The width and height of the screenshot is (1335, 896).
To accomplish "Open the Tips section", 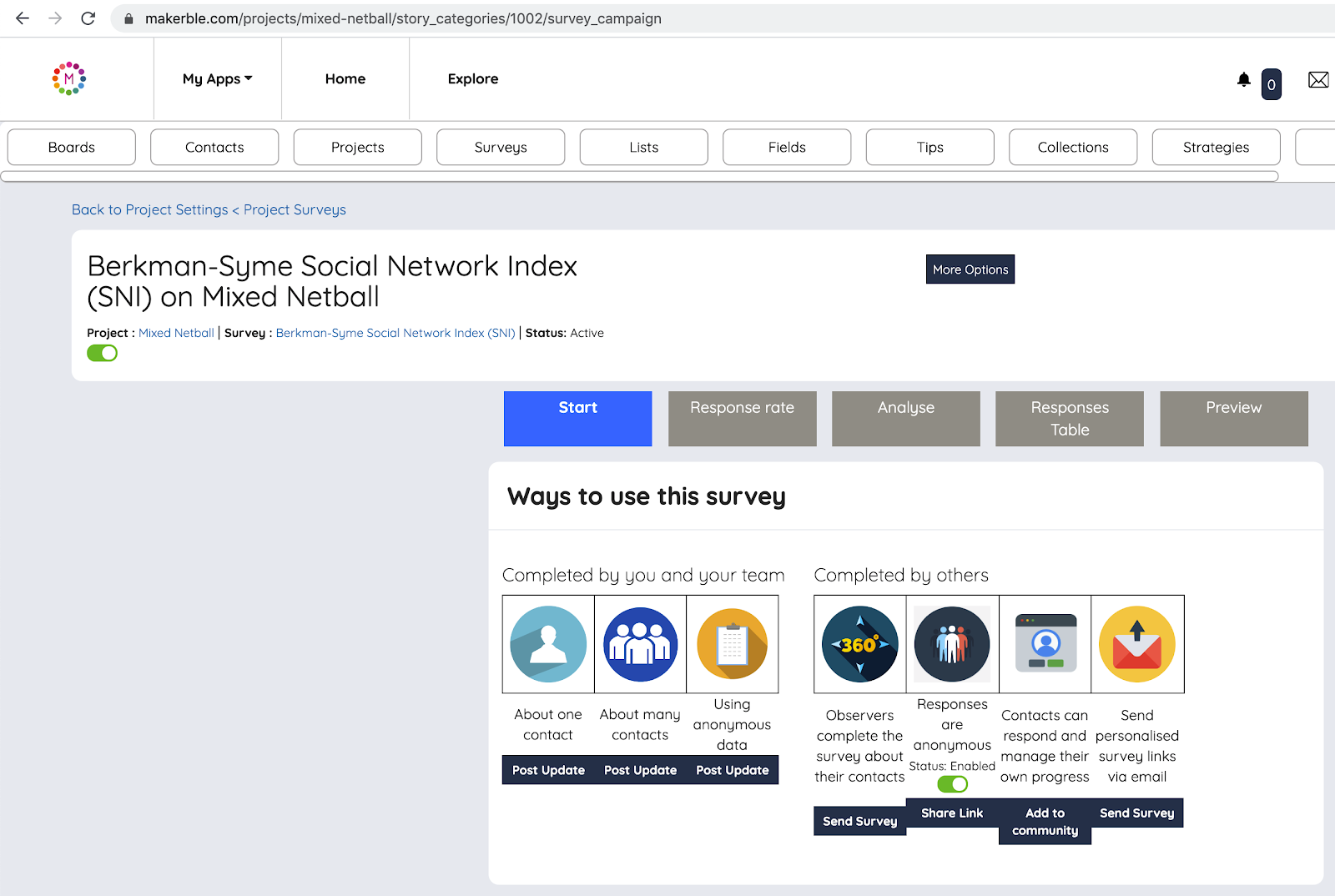I will 930,147.
